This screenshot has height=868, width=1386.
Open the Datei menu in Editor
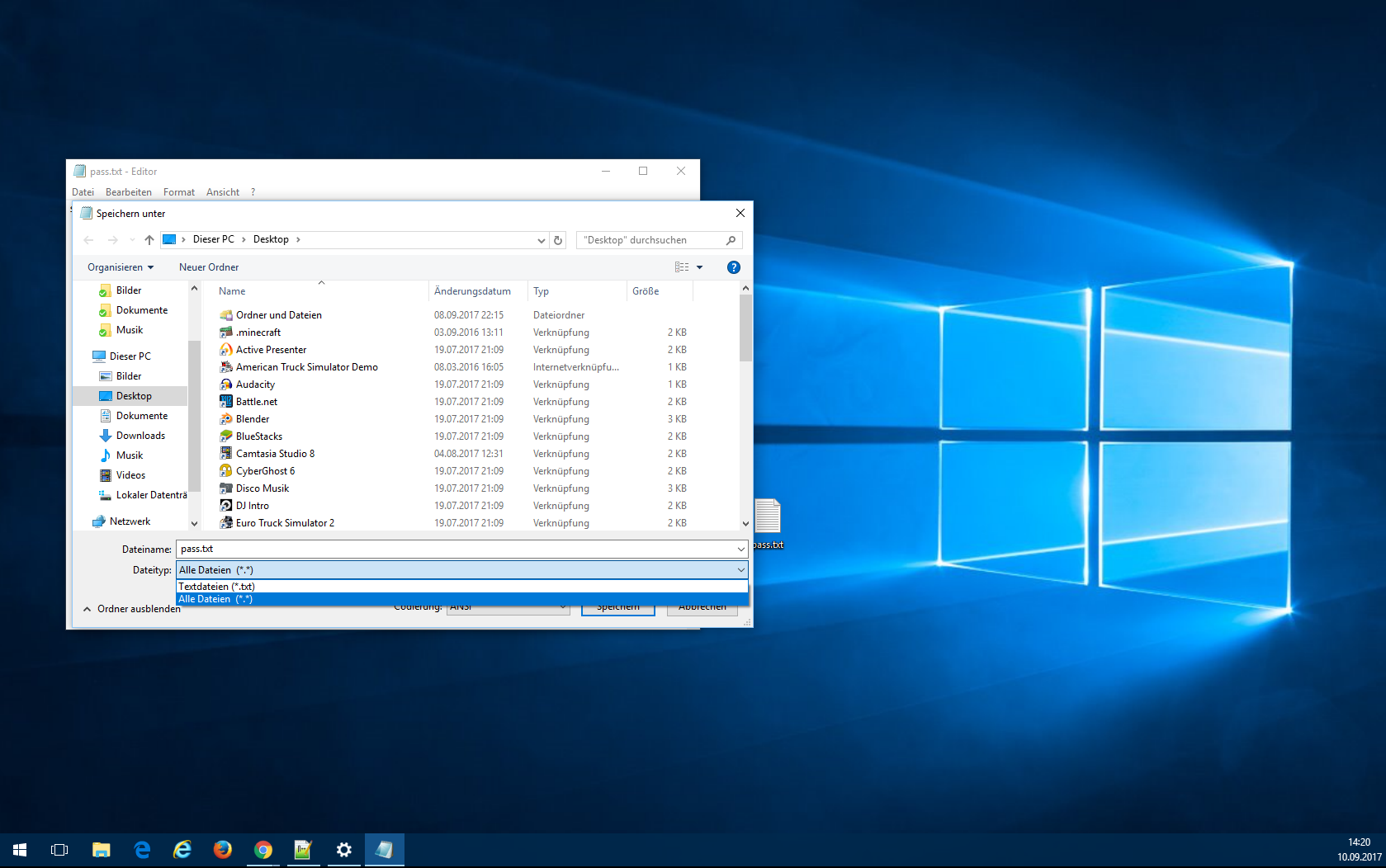click(83, 192)
